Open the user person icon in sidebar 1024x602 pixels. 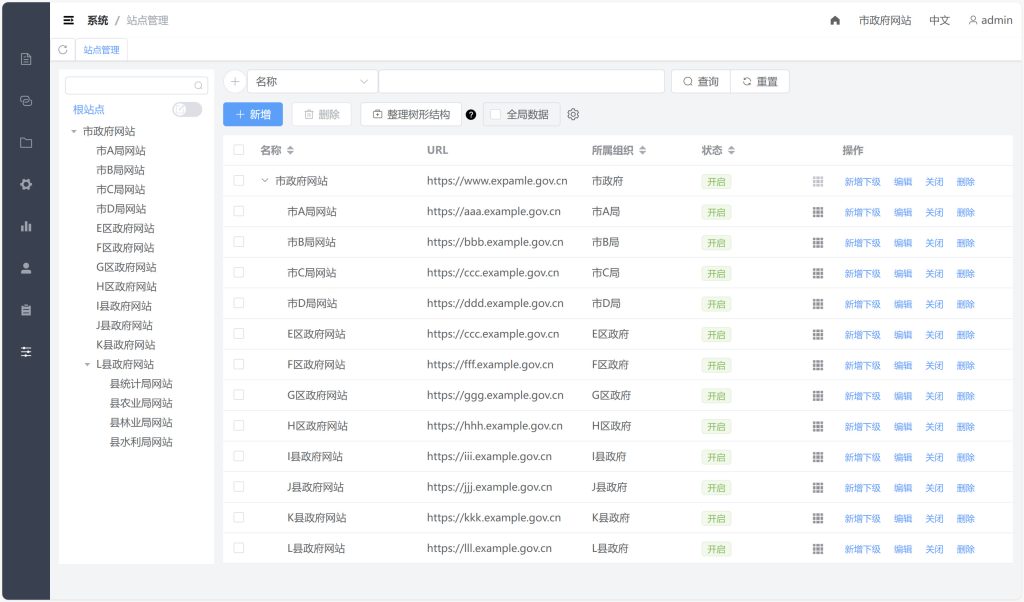coord(26,268)
